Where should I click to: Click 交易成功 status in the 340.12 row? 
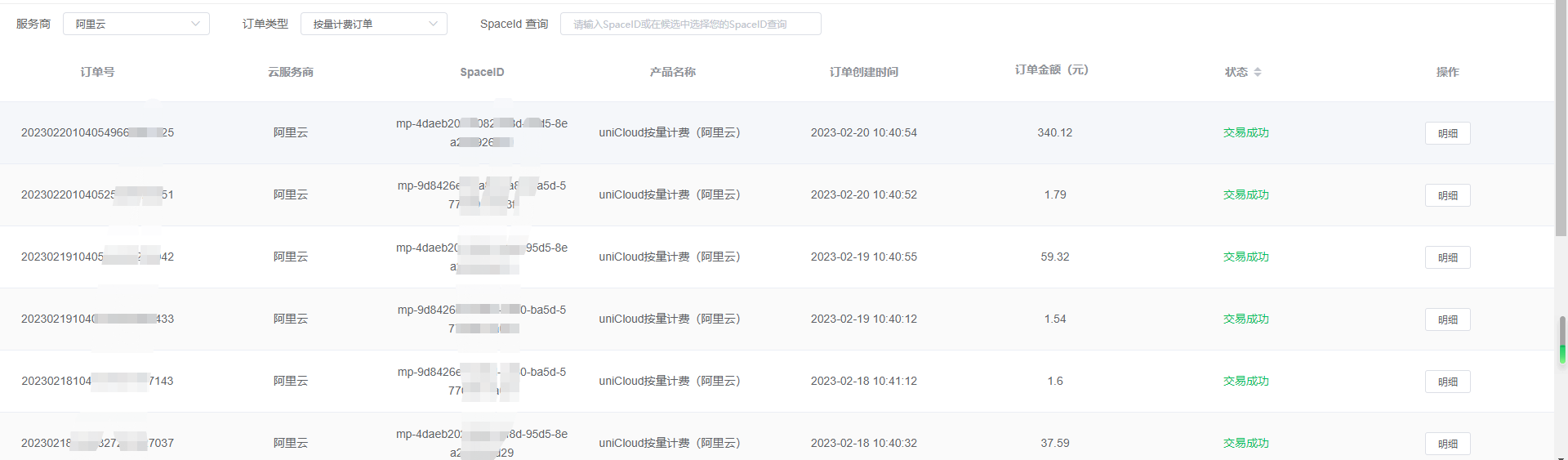pos(1246,132)
